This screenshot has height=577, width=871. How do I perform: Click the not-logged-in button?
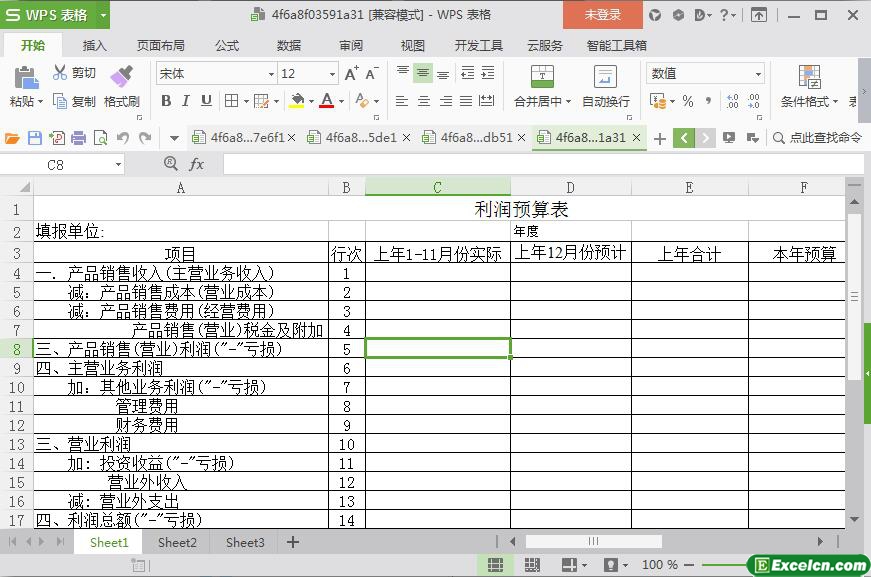pyautogui.click(x=603, y=15)
